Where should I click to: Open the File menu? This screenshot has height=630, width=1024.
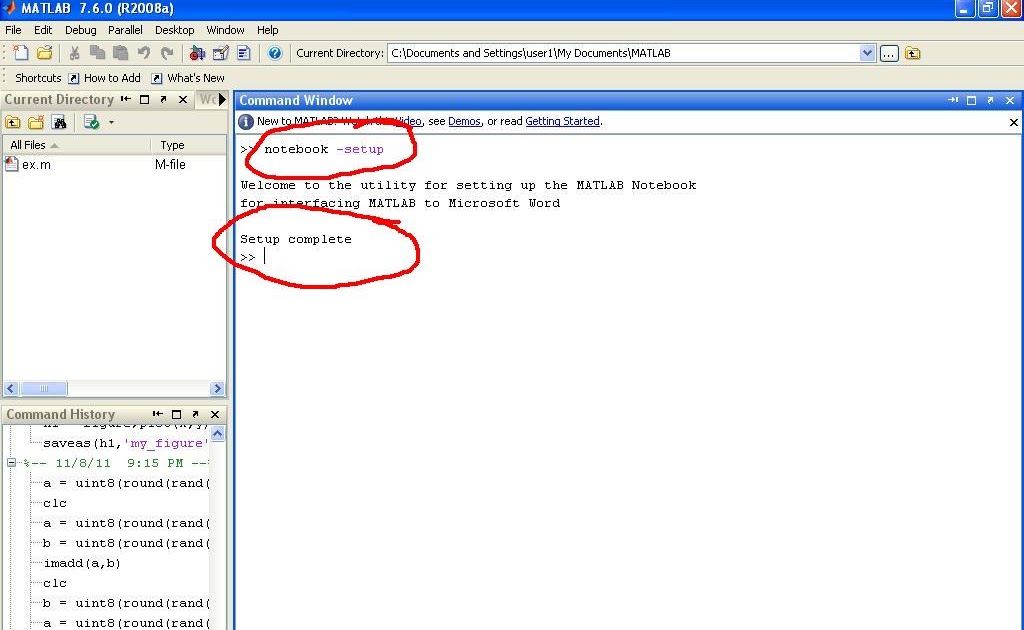coord(13,30)
